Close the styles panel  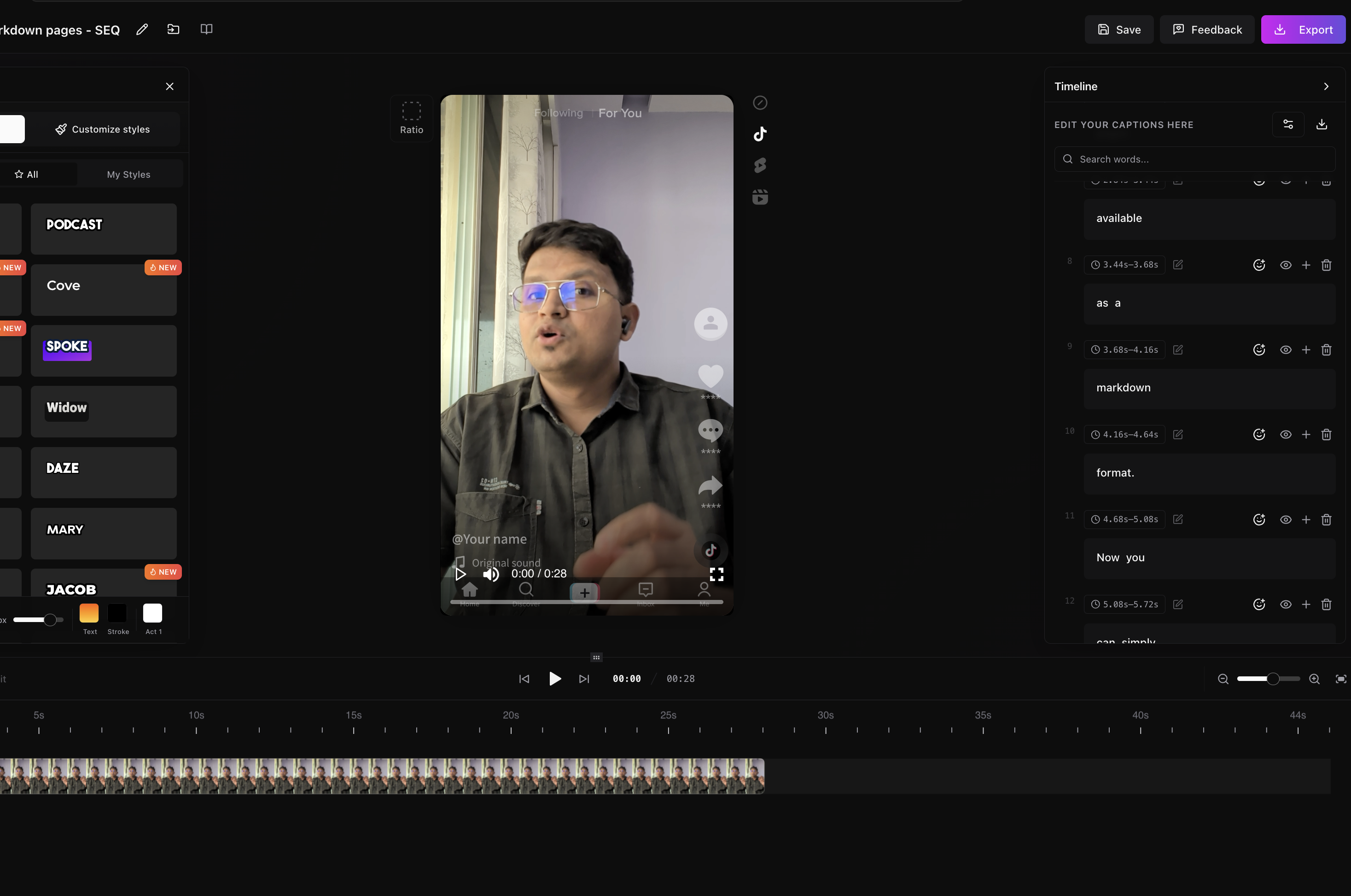pos(170,86)
